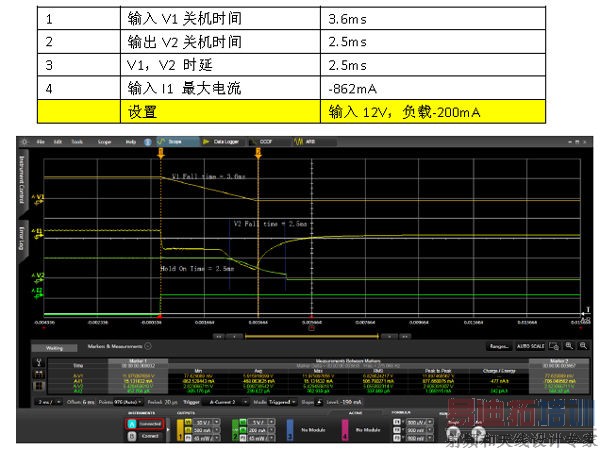Toggle output 1 I1 trace checkbox
600x450 pixels.
click(188, 430)
